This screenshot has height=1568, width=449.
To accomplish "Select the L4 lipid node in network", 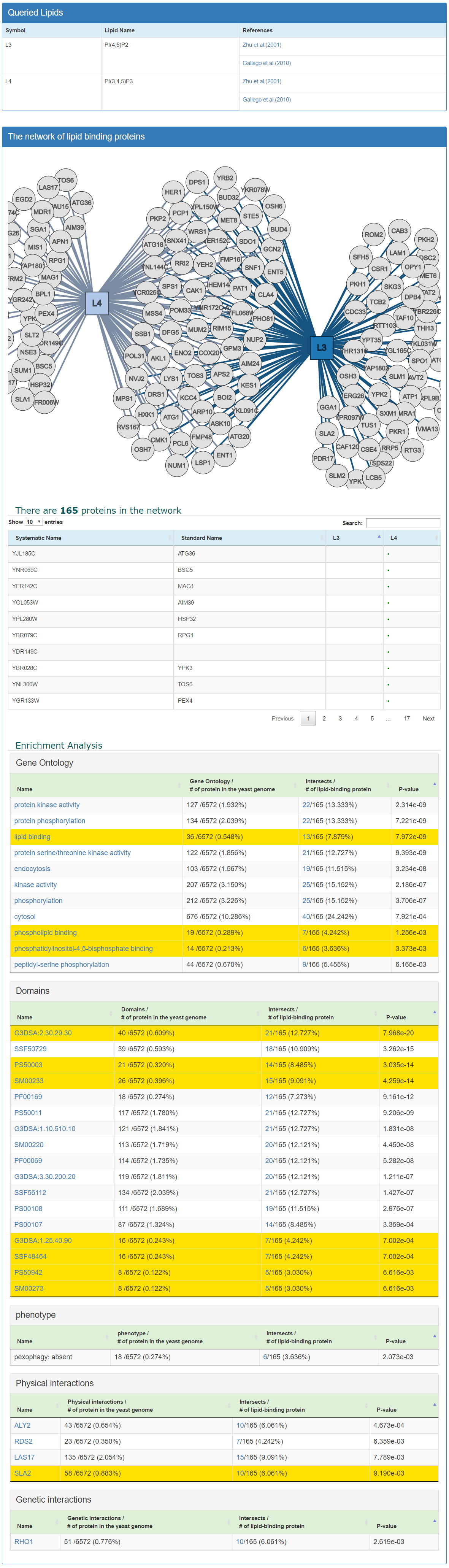I will pyautogui.click(x=97, y=303).
